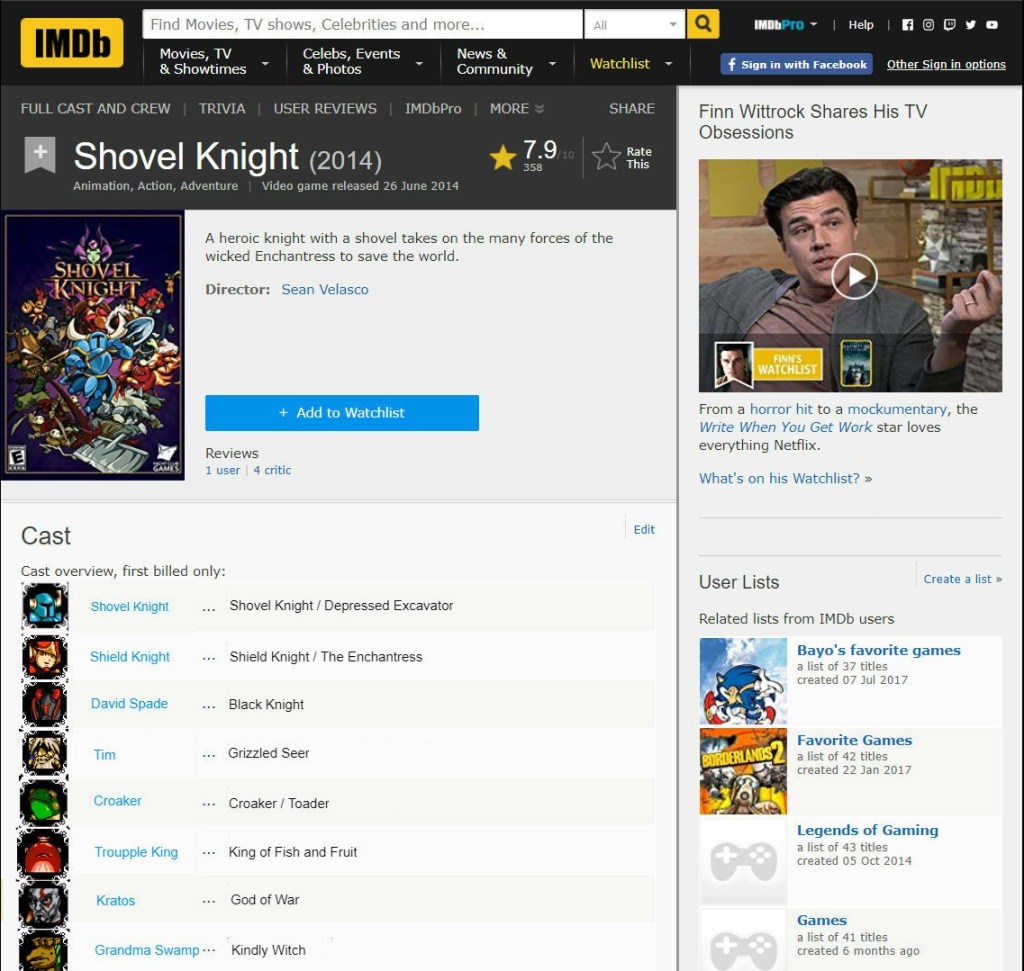Open director Sean Velasco's page
Image resolution: width=1024 pixels, height=971 pixels.
tap(324, 289)
